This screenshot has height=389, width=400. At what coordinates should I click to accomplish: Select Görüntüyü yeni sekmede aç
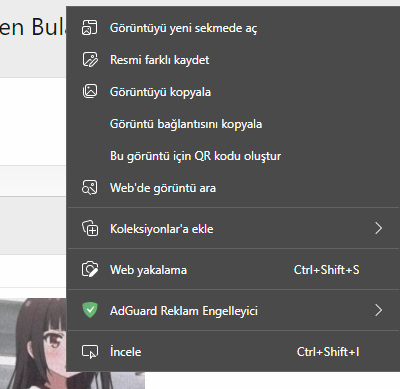click(233, 28)
